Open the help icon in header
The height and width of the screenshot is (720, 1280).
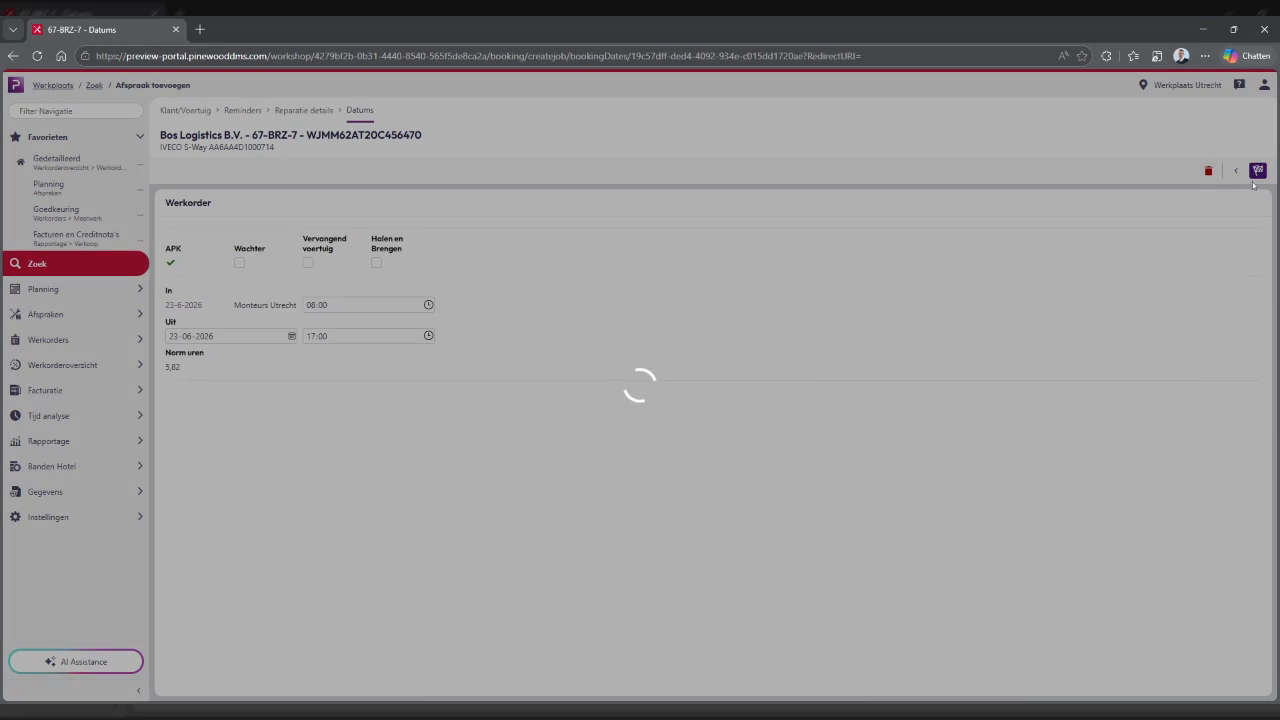[1239, 85]
